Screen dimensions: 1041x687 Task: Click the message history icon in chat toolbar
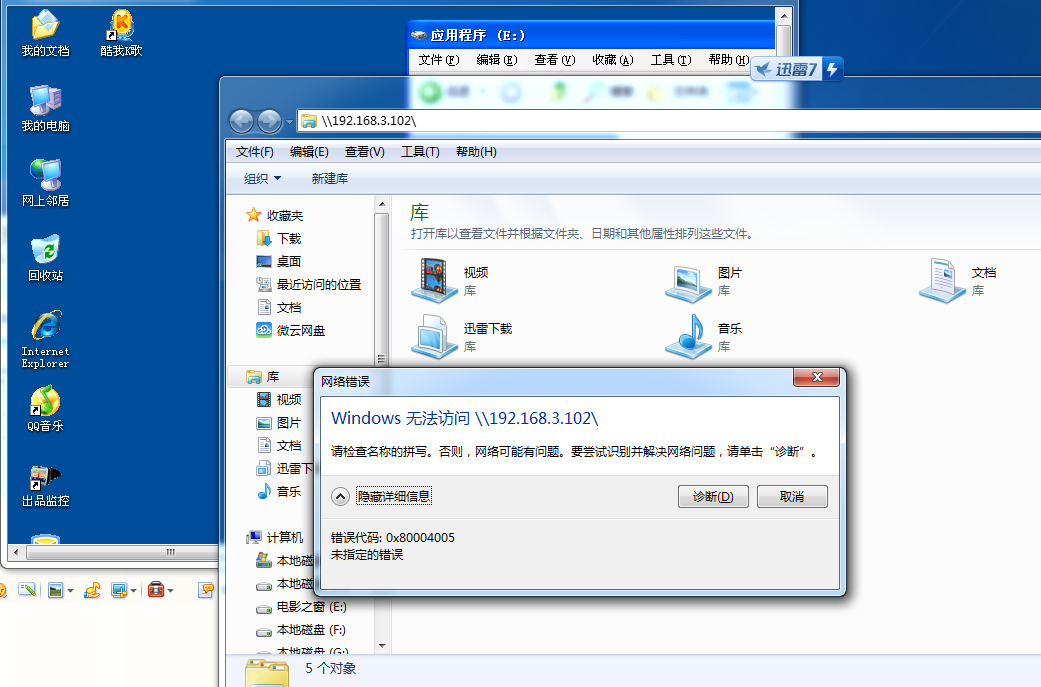point(206,589)
